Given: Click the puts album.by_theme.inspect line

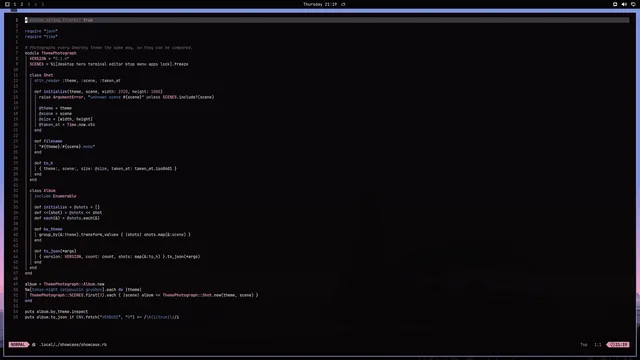Looking at the screenshot, I should 56,312.
